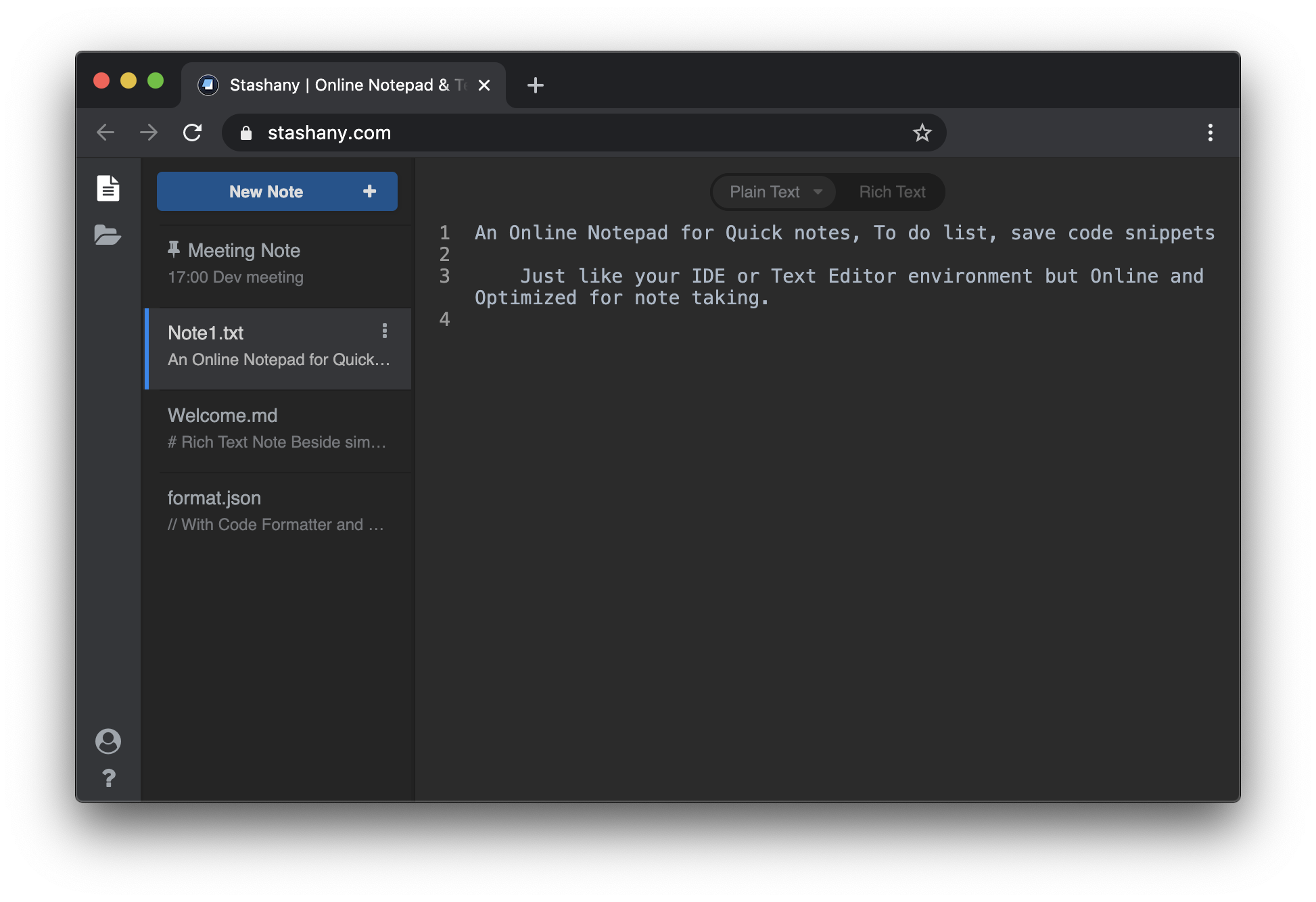
Task: Select Plain Text editor mode
Action: [764, 192]
